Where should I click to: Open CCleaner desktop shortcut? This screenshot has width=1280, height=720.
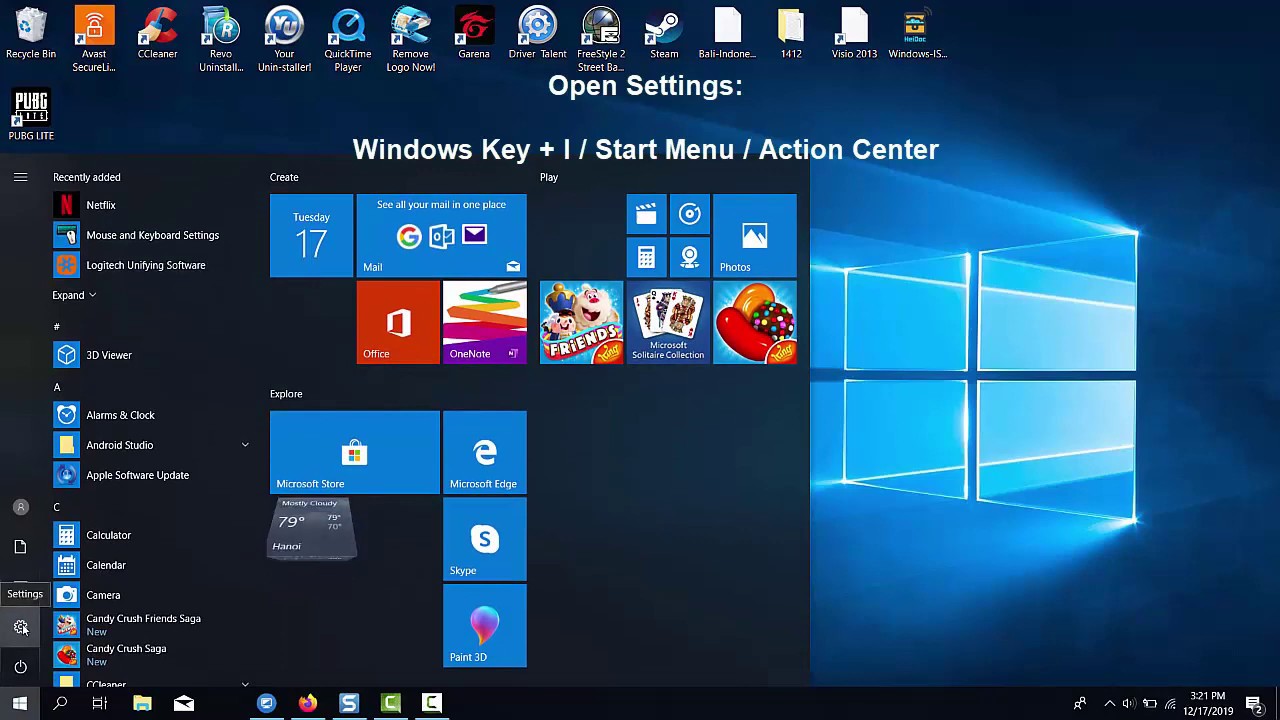157,33
